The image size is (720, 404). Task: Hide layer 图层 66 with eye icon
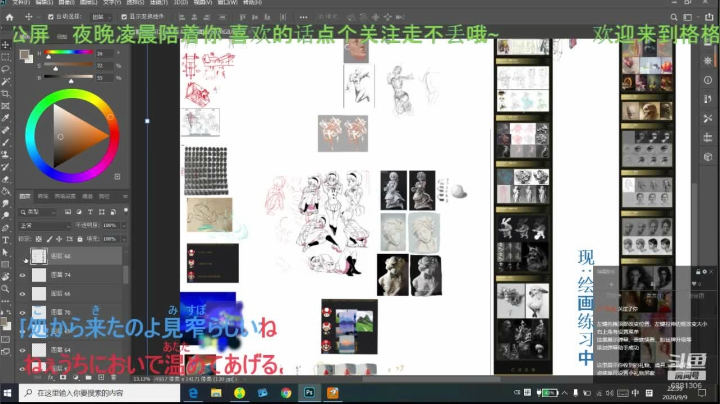pos(22,294)
